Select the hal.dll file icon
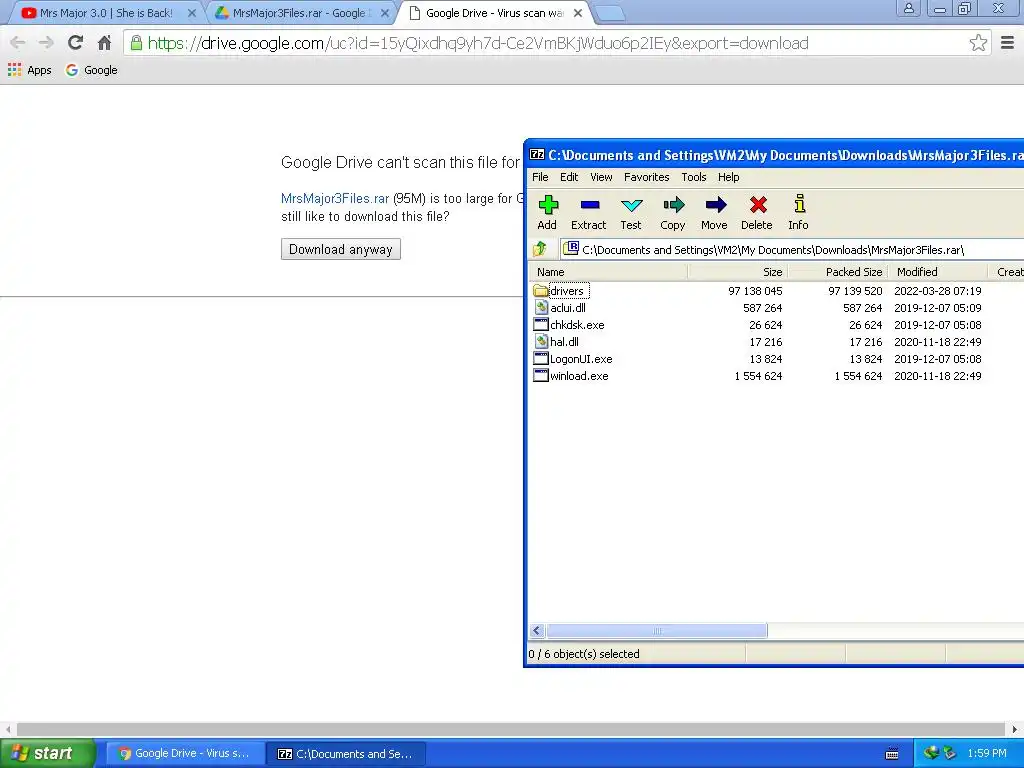1024x768 pixels. (541, 342)
